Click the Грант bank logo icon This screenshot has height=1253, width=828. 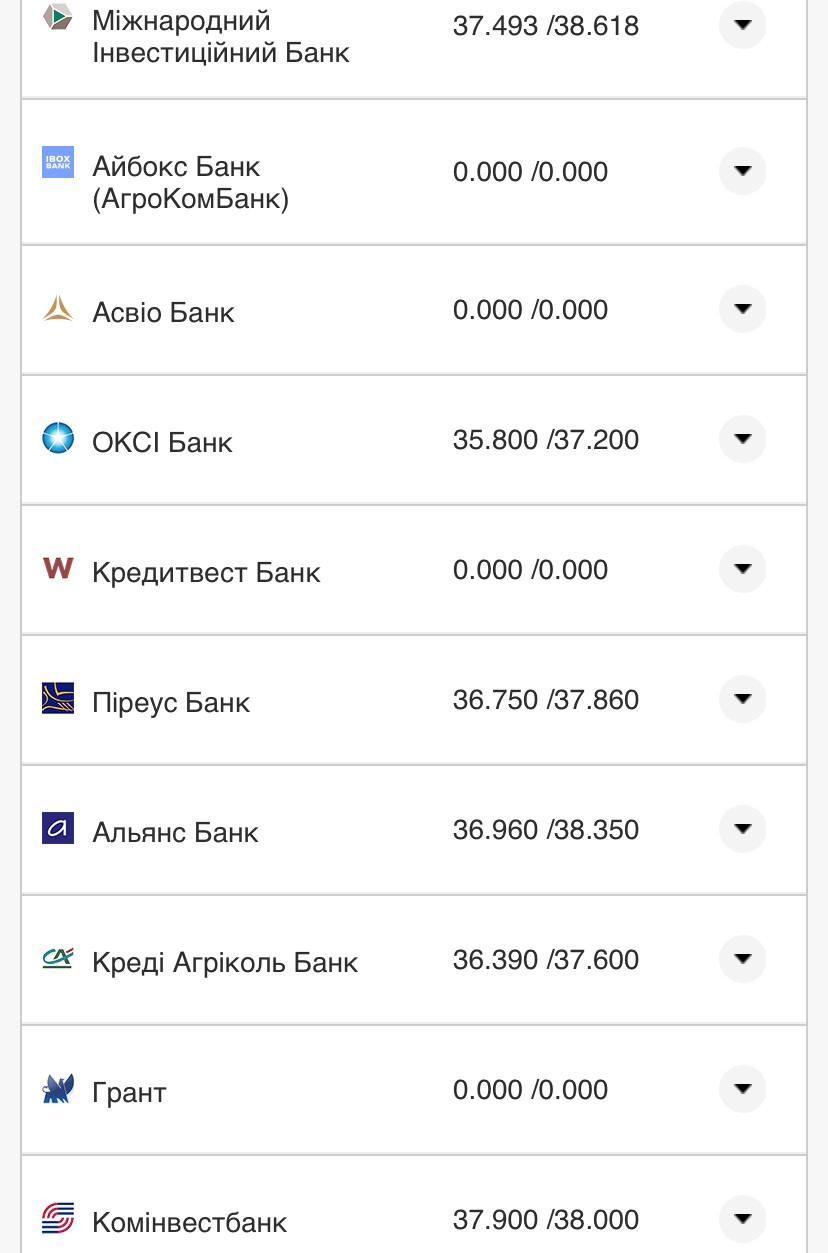(x=58, y=1088)
